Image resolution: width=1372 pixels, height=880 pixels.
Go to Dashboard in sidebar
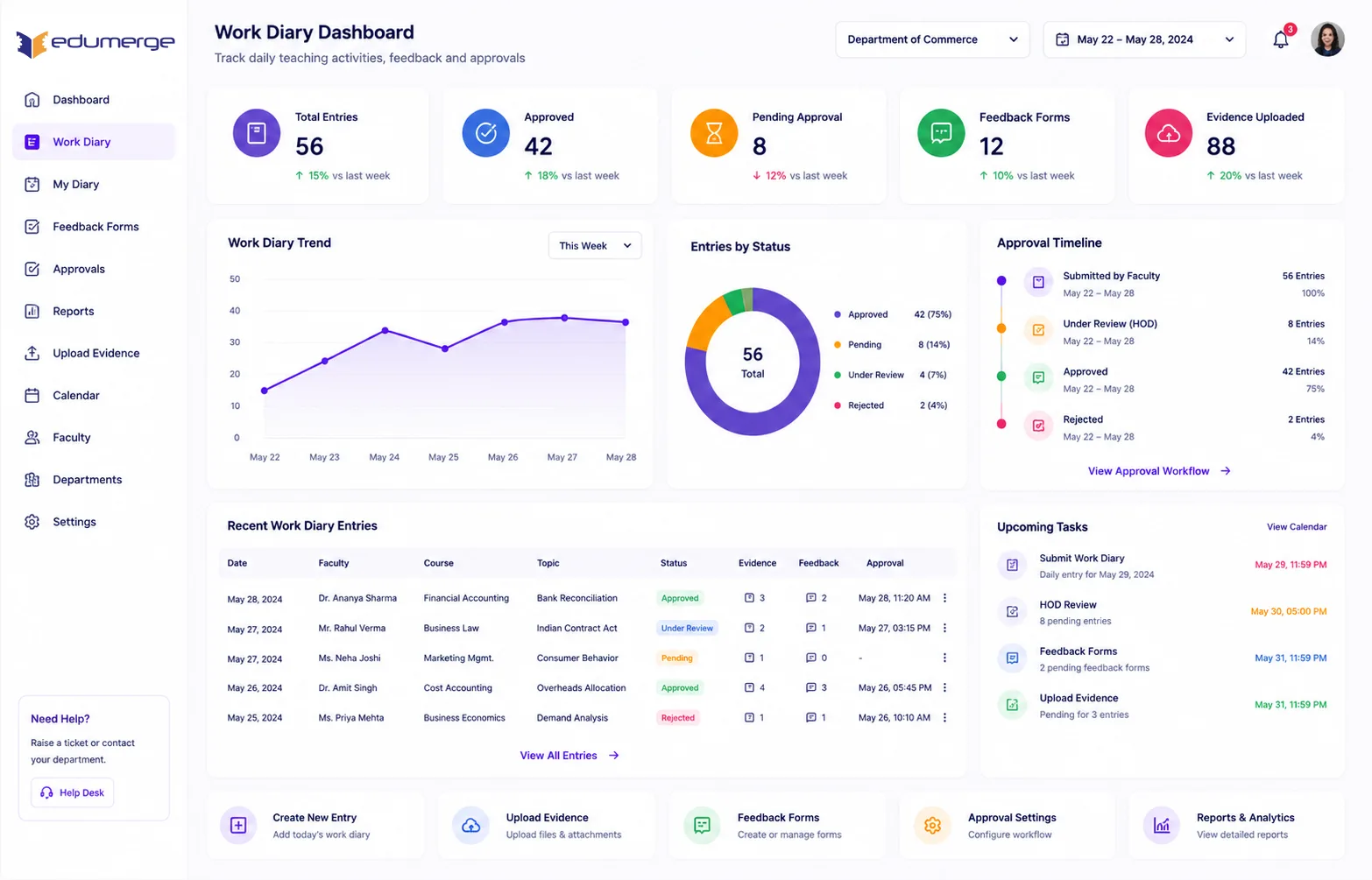click(94, 100)
